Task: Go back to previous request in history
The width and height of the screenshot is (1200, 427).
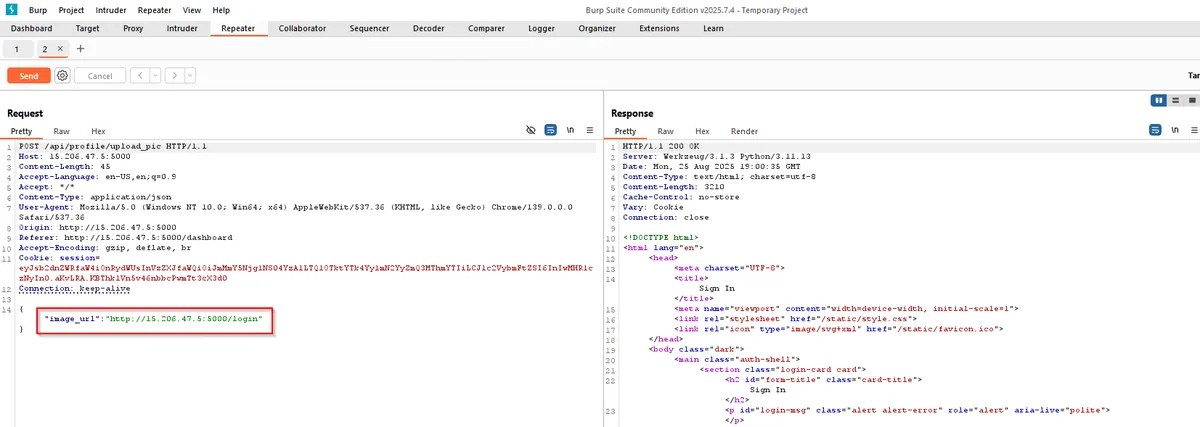Action: pos(140,75)
